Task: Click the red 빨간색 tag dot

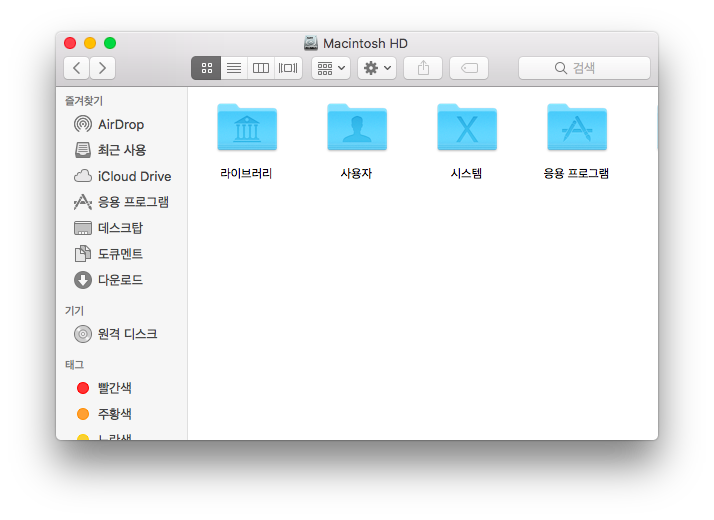Action: 83,388
